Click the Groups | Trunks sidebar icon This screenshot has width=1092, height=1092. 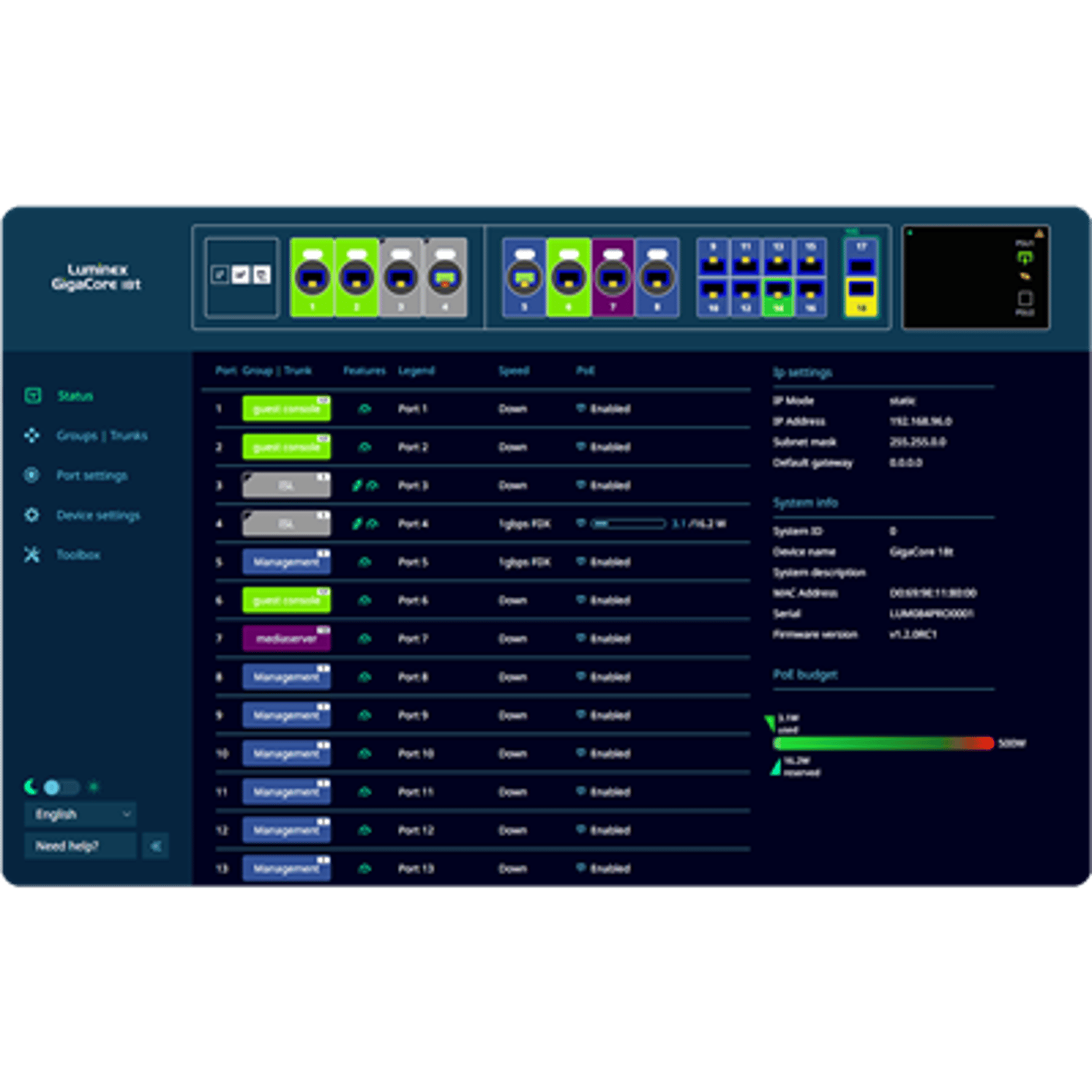[x=32, y=435]
